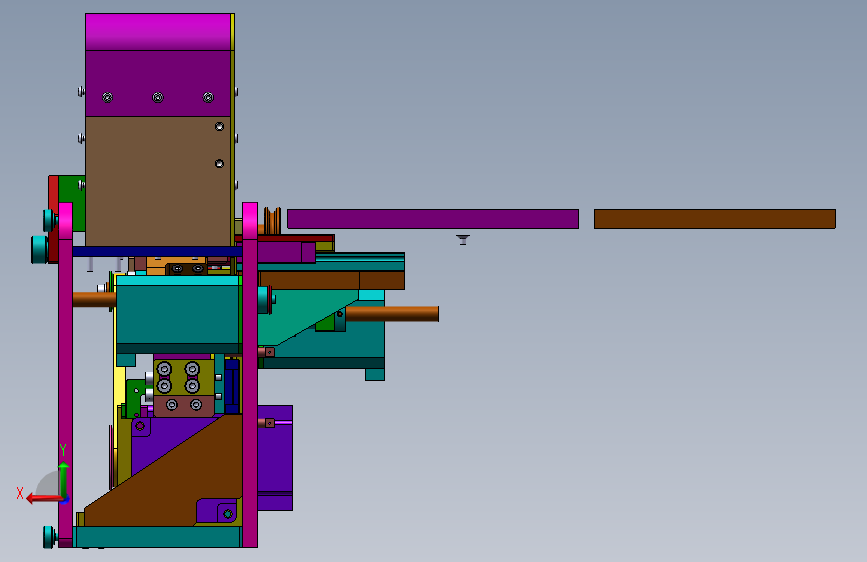Pick the brown plate above teal bracket
This screenshot has width=867, height=562.
(x=332, y=280)
